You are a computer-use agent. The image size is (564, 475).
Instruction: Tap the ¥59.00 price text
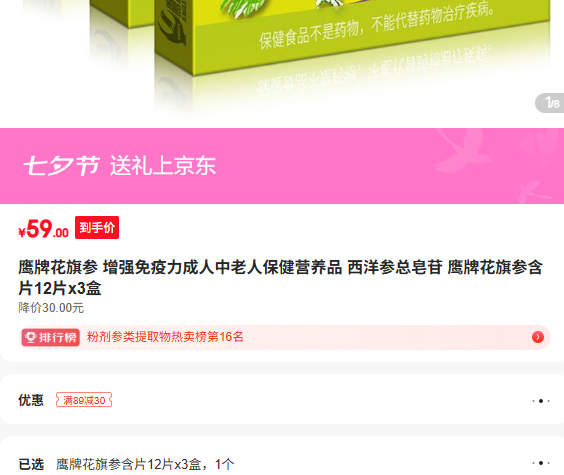[44, 229]
